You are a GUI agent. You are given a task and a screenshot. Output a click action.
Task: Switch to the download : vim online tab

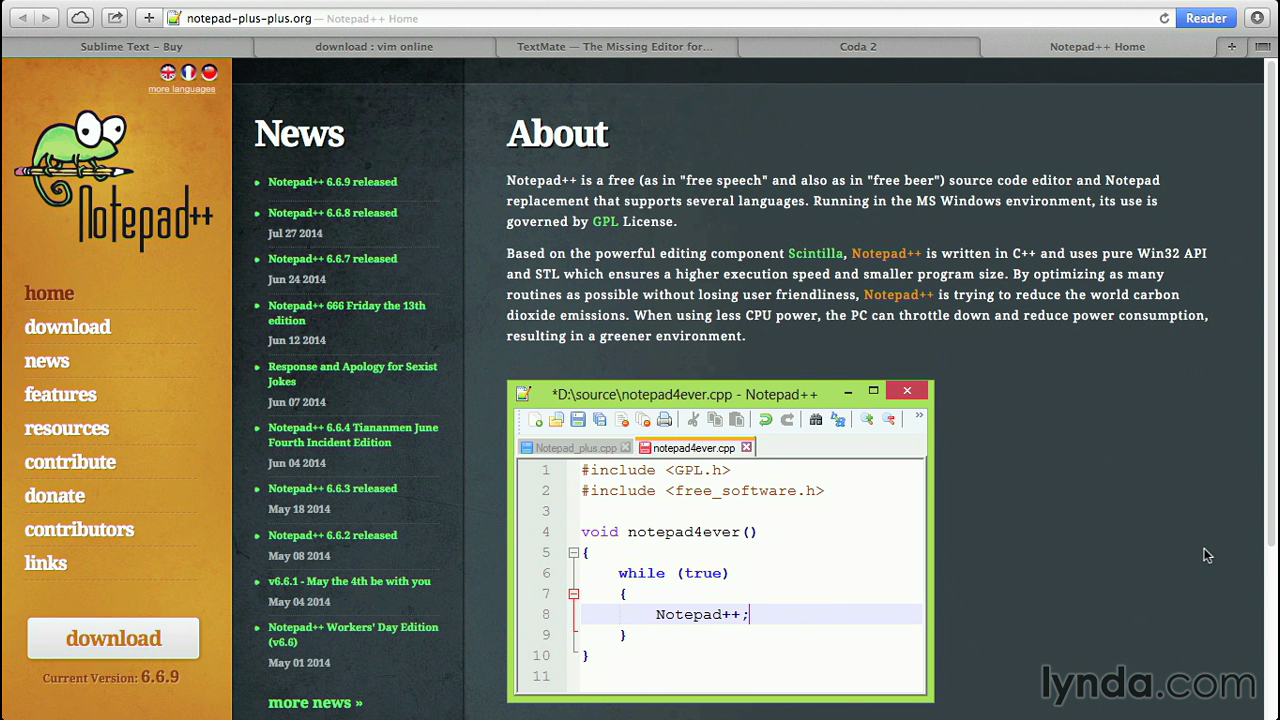tap(374, 46)
